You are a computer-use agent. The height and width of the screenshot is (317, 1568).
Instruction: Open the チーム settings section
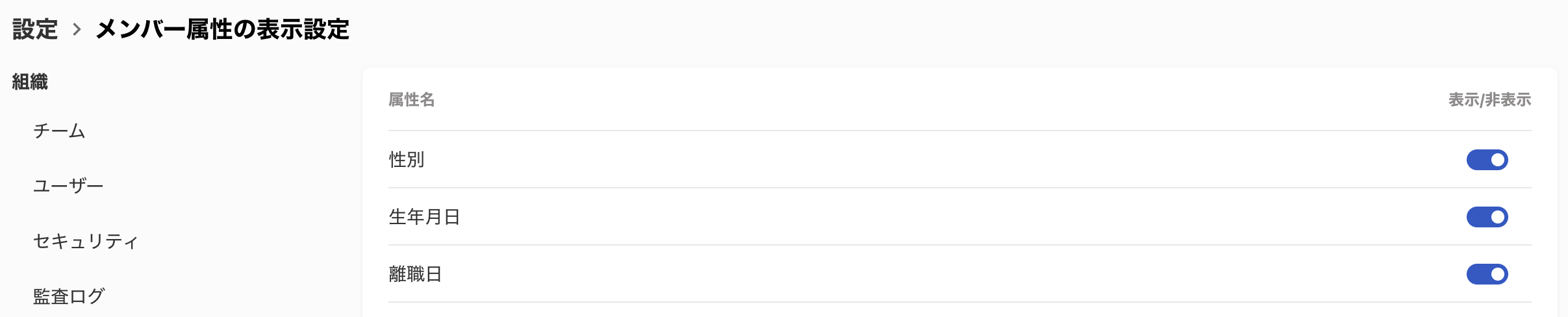tap(59, 131)
